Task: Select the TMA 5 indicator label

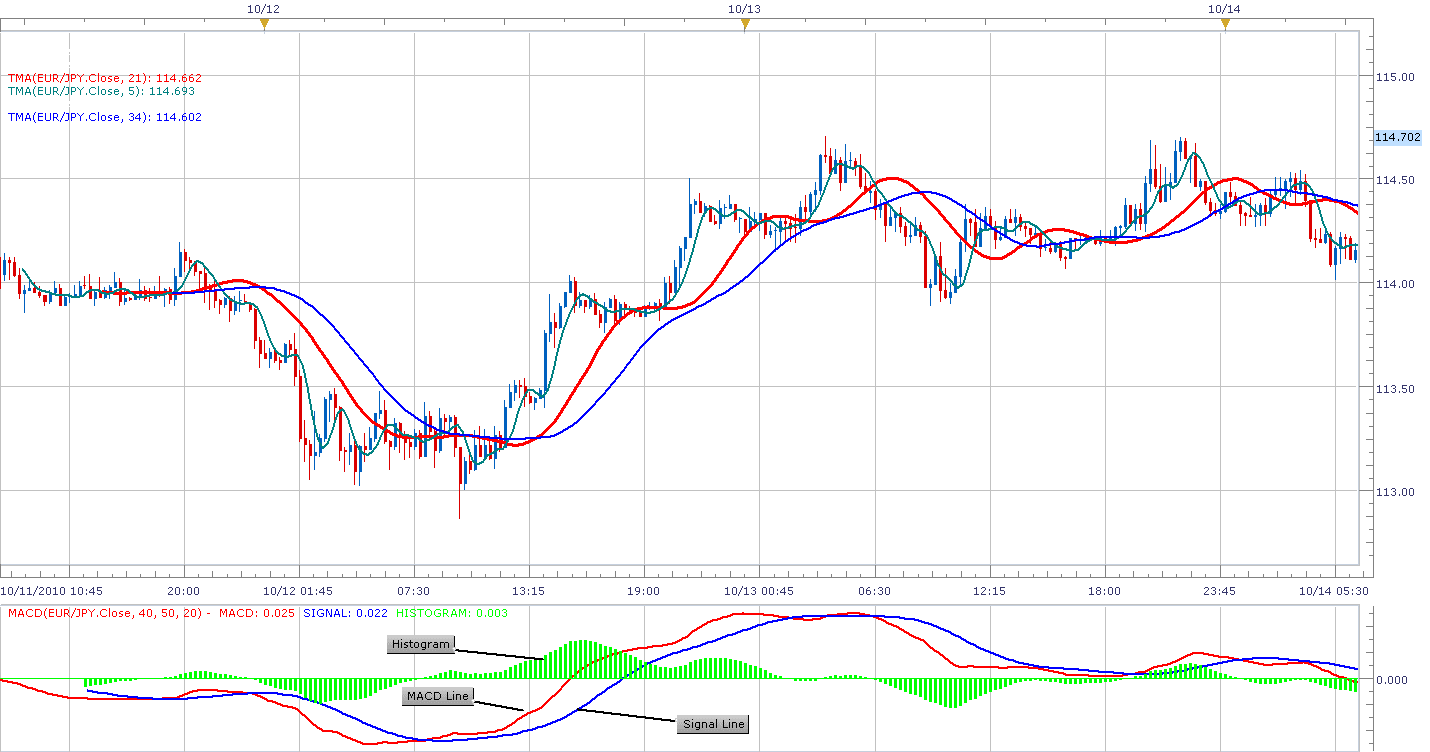Action: (x=101, y=91)
